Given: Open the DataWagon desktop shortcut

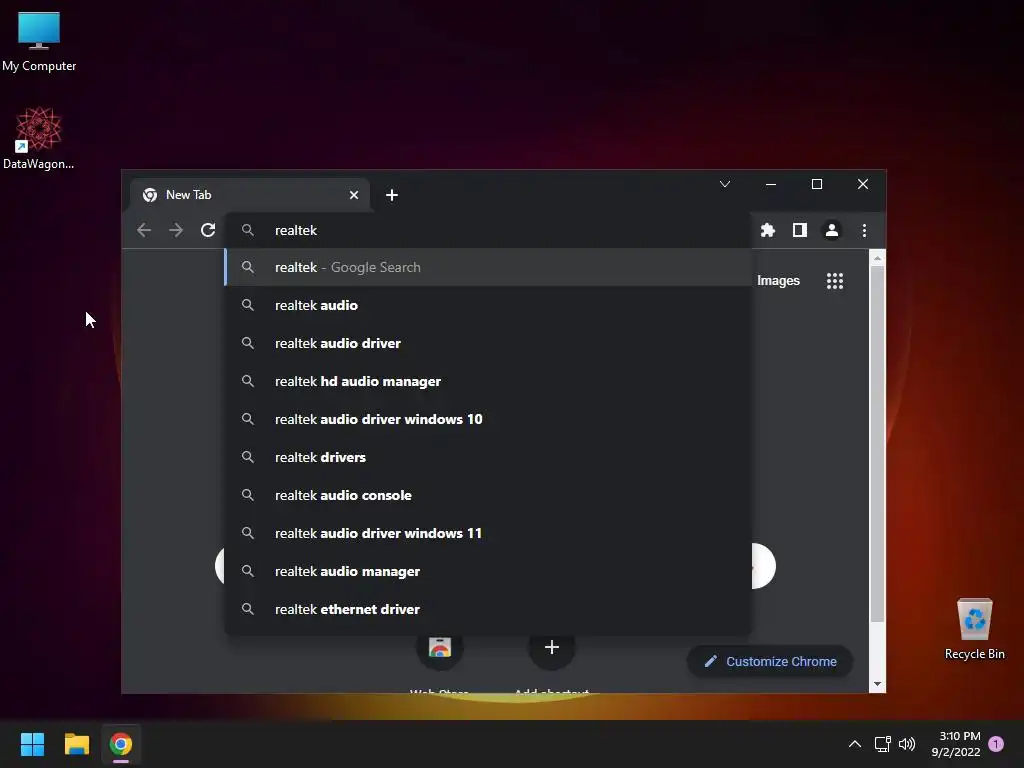Looking at the screenshot, I should coord(39,138).
